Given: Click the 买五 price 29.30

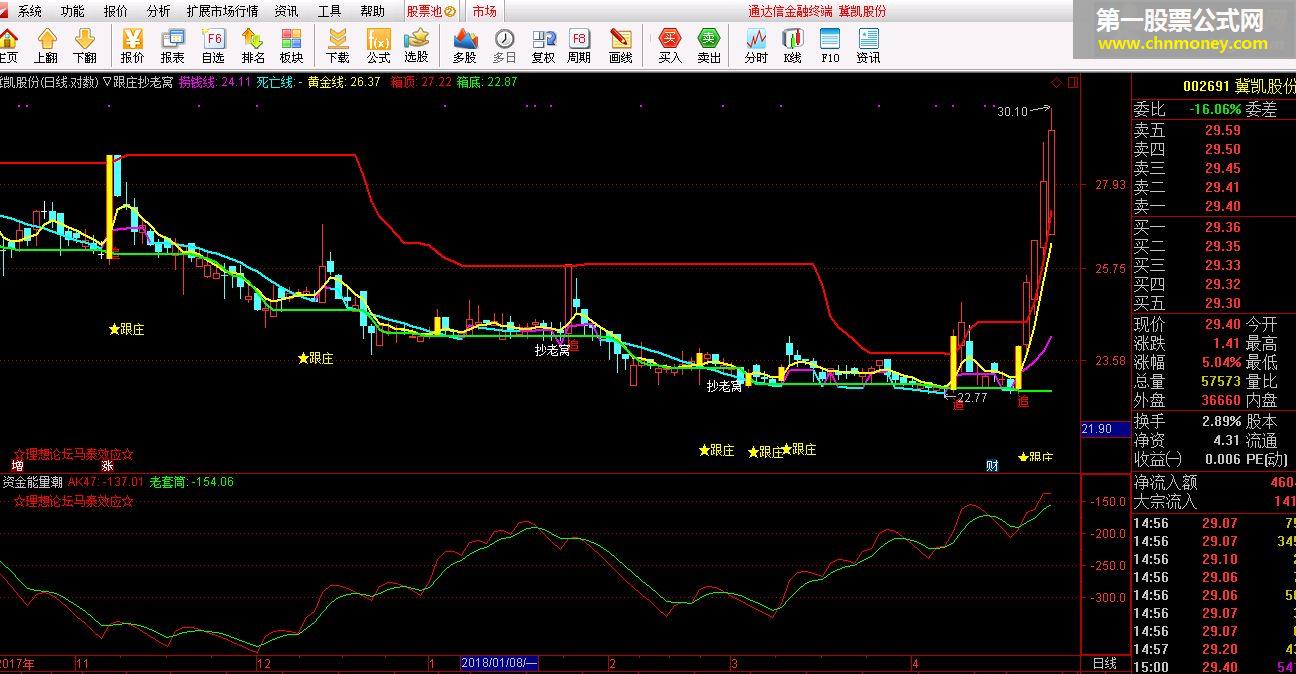Looking at the screenshot, I should pyautogui.click(x=1222, y=303).
